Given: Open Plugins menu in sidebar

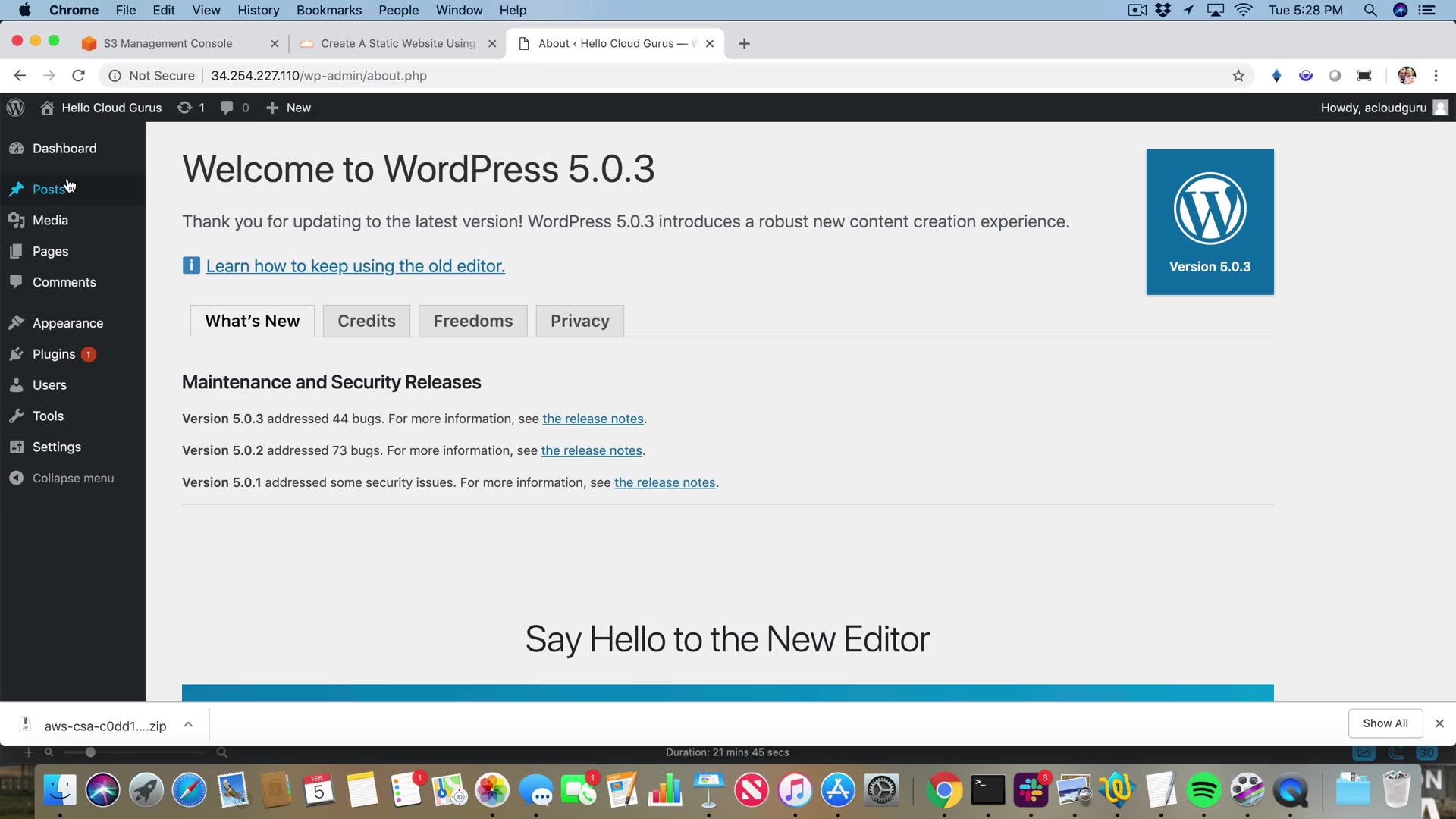Looking at the screenshot, I should pos(54,354).
